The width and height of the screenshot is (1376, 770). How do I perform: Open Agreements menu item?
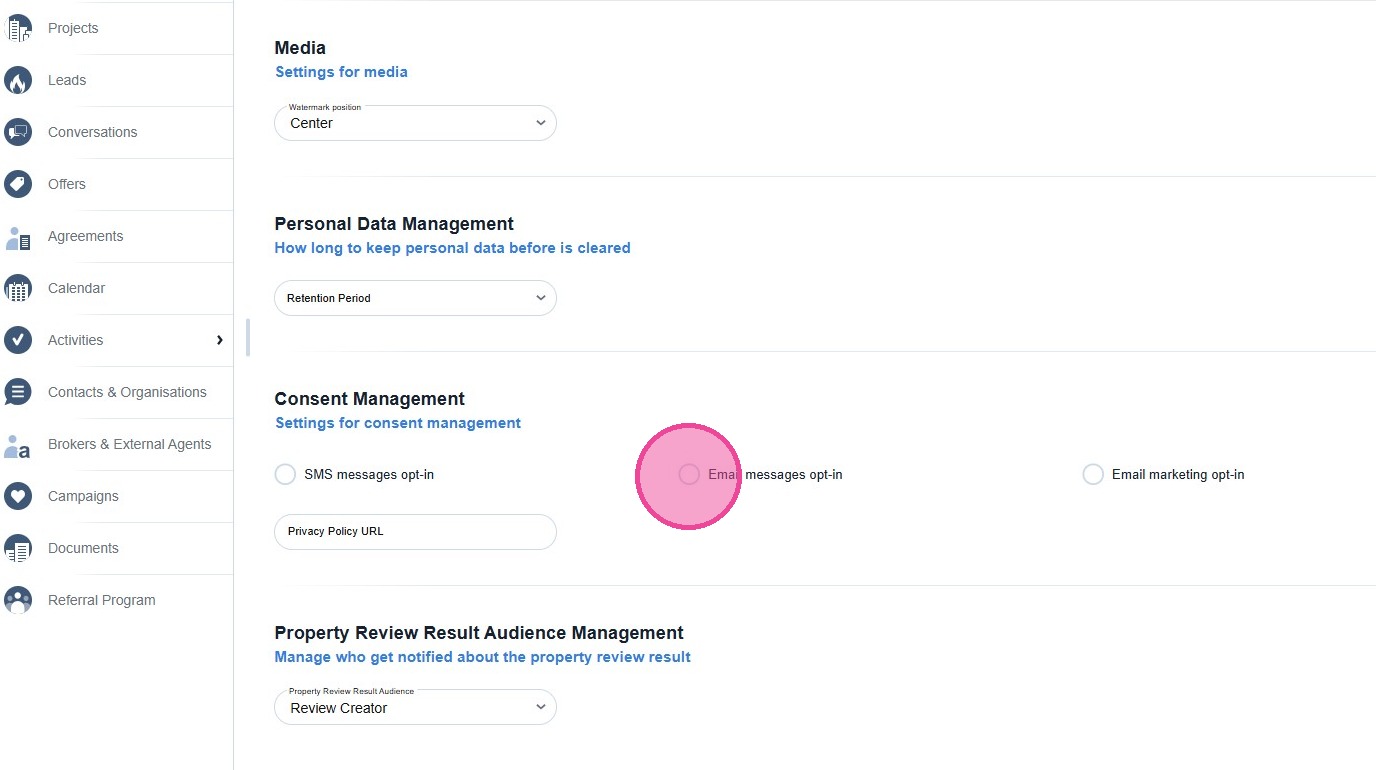(x=86, y=236)
